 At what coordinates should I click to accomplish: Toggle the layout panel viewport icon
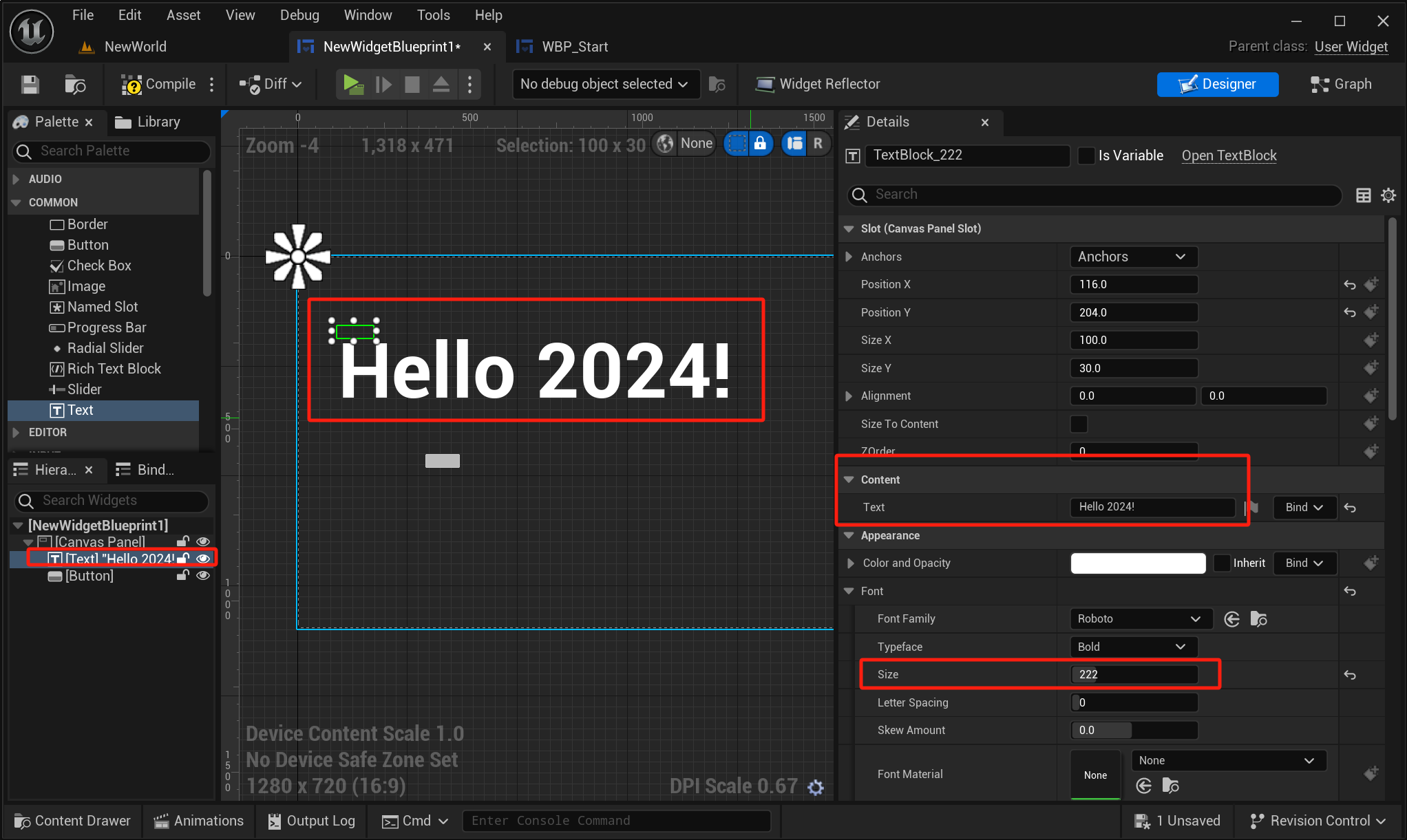pyautogui.click(x=794, y=143)
